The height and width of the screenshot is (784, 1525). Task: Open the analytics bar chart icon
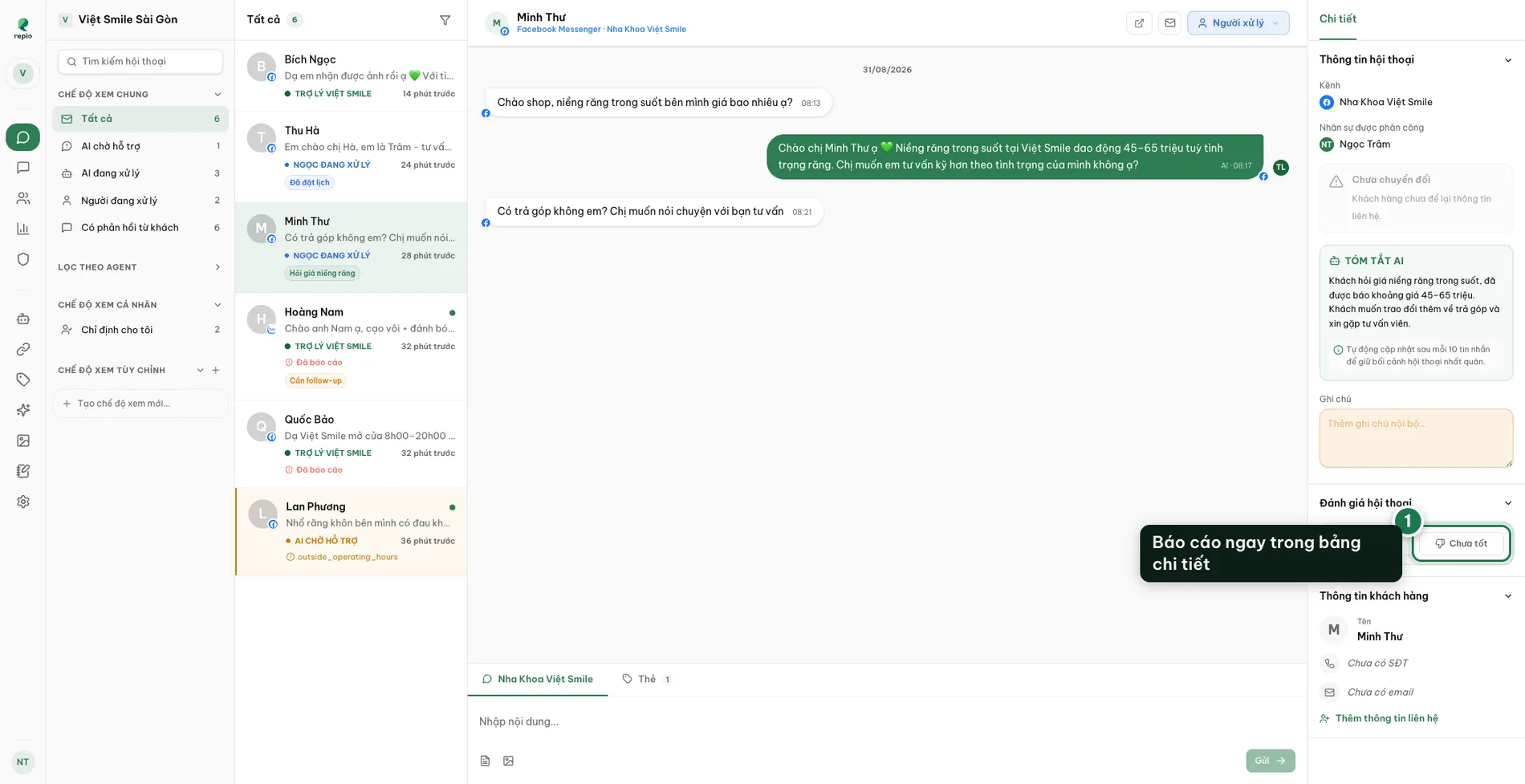point(23,229)
